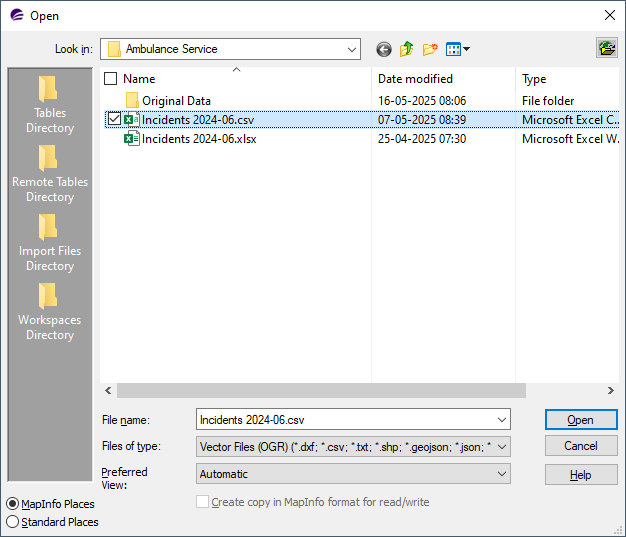Viewport: 626px width, 537px height.
Task: Check Create copy in MapInfo format
Action: [x=202, y=502]
